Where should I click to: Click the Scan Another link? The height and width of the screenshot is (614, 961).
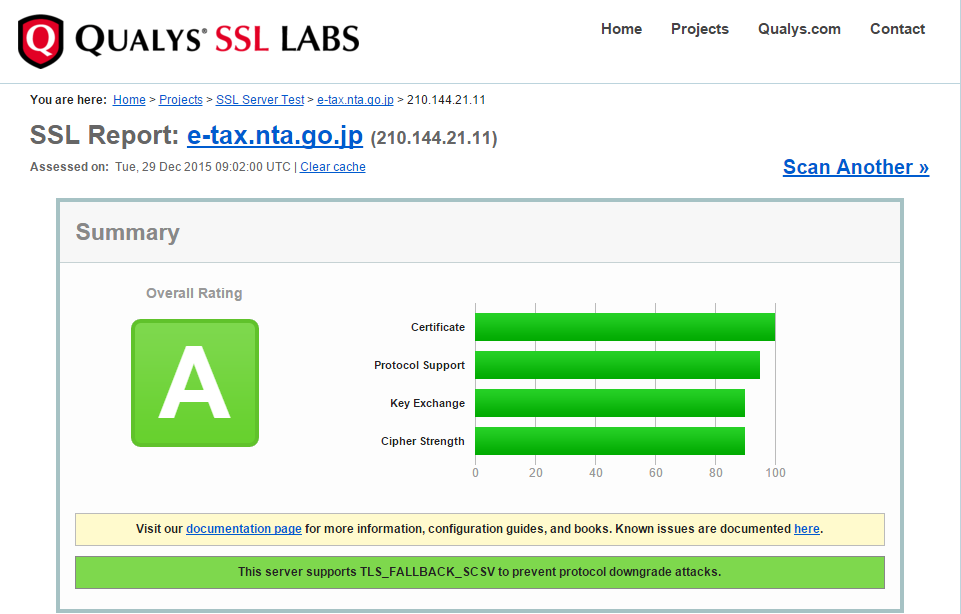(856, 167)
